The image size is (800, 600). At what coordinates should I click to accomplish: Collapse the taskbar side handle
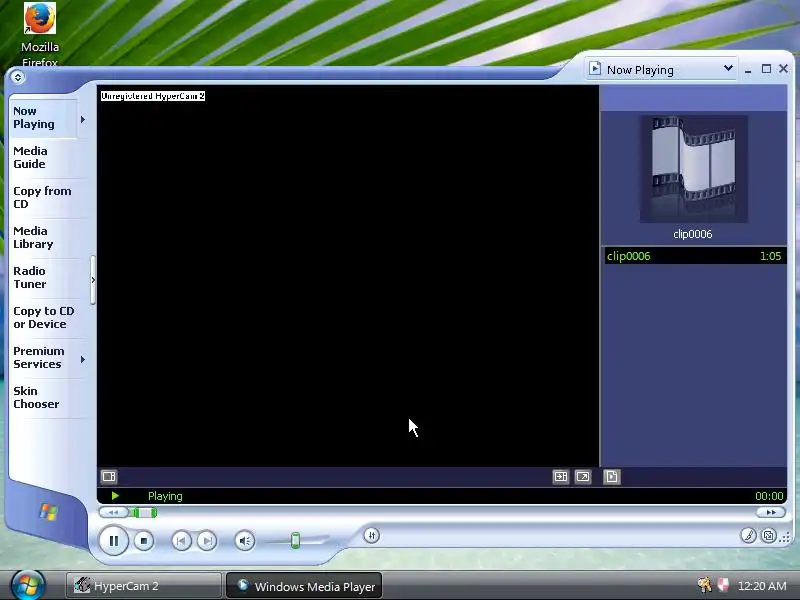(x=93, y=280)
